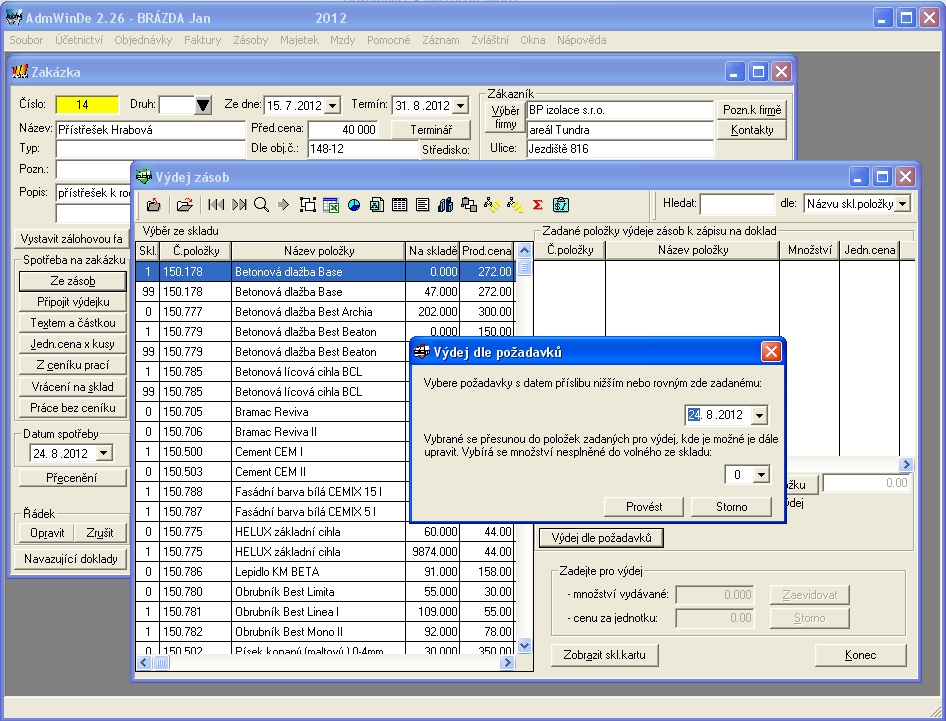The image size is (946, 721).
Task: Click the Na skladě column header
Action: click(433, 251)
